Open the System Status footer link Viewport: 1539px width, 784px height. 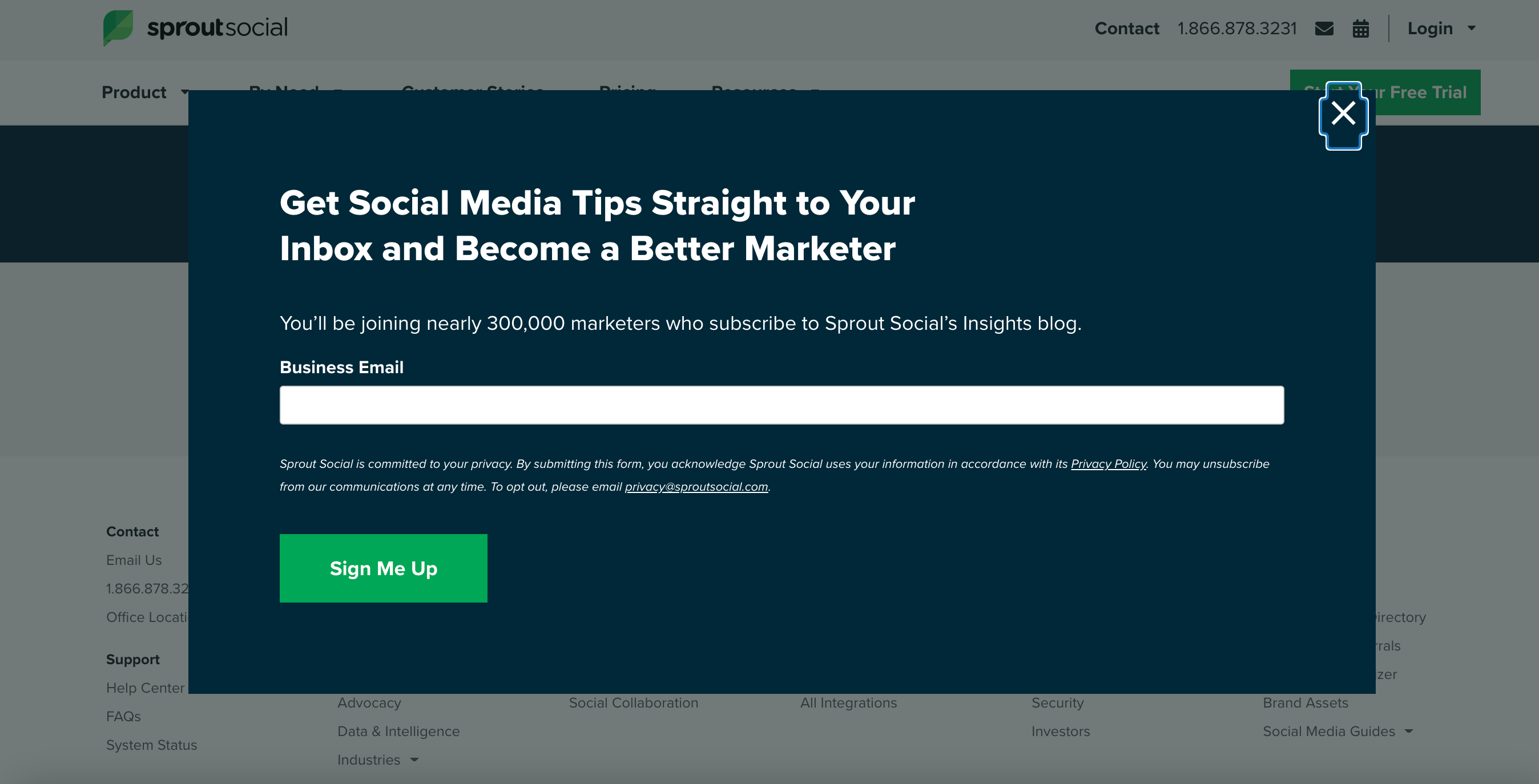(x=152, y=745)
